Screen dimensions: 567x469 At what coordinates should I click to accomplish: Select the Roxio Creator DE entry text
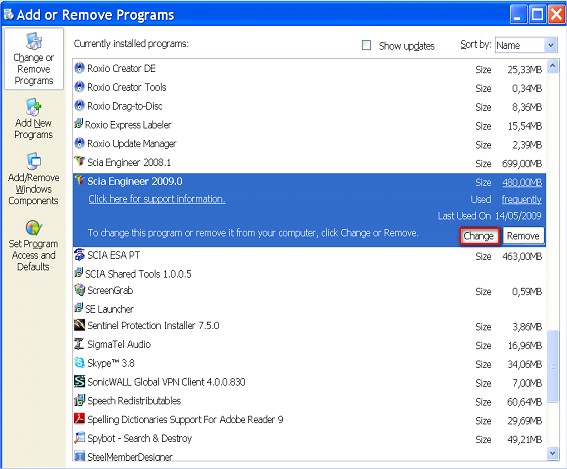[122, 68]
